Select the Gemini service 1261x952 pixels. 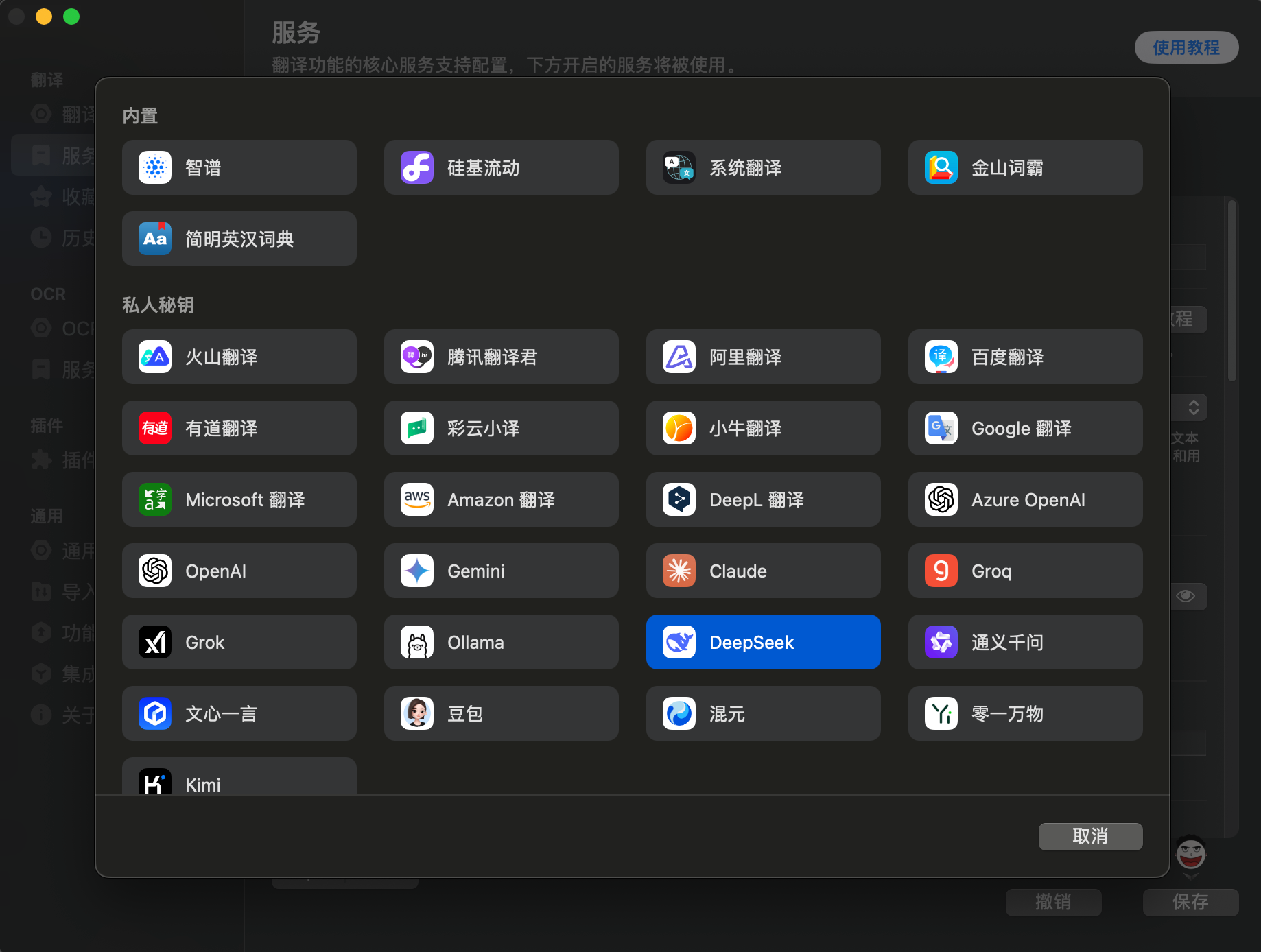point(501,571)
